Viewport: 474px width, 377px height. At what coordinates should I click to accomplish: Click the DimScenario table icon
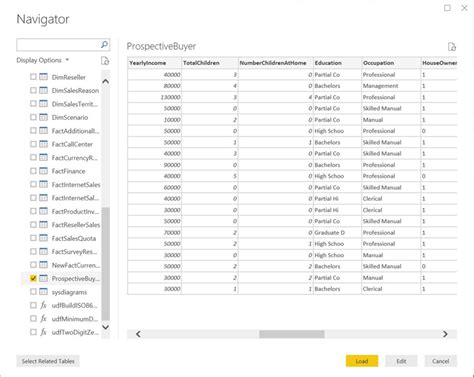43,117
